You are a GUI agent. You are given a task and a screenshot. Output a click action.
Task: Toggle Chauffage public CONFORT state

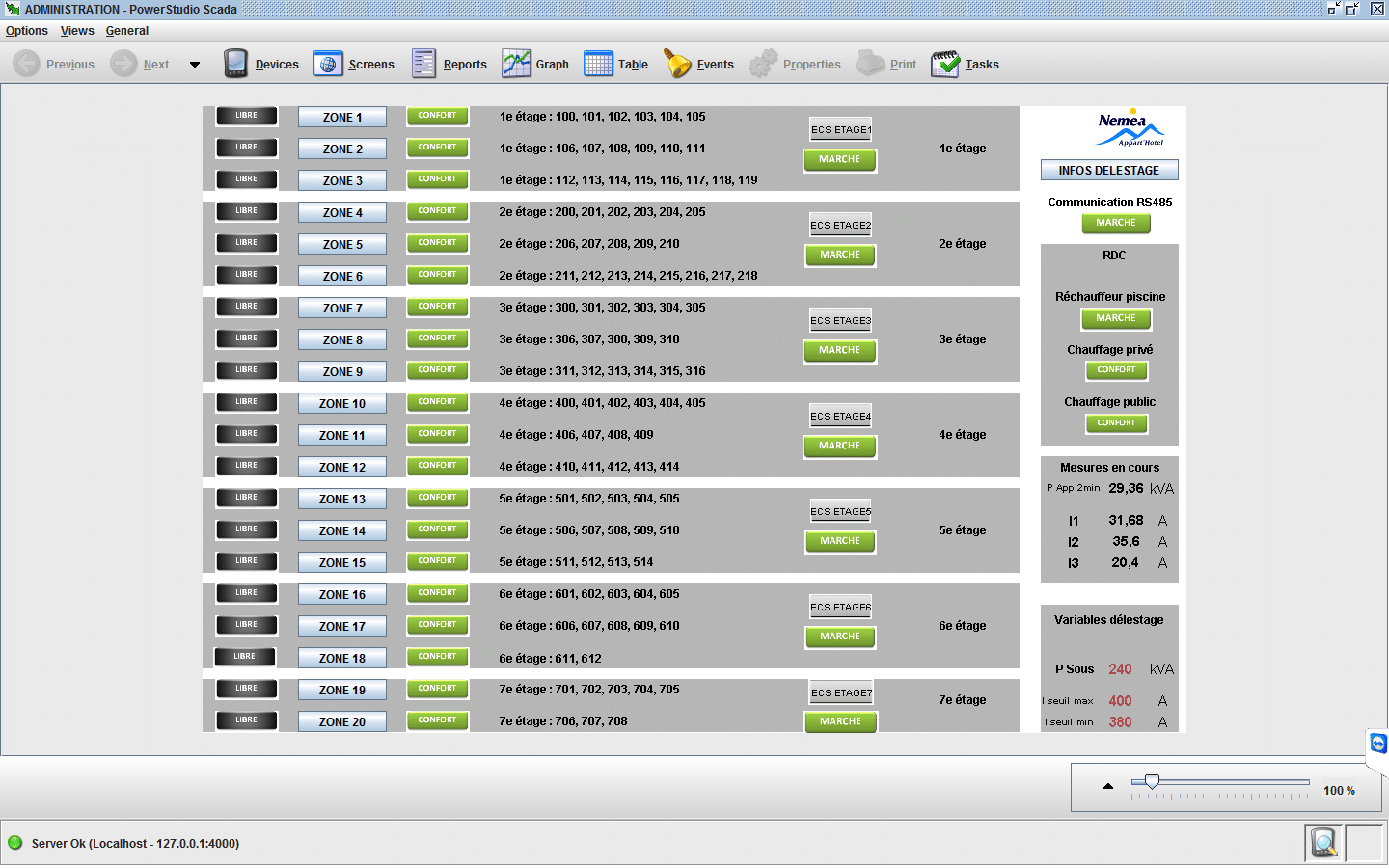(1116, 423)
